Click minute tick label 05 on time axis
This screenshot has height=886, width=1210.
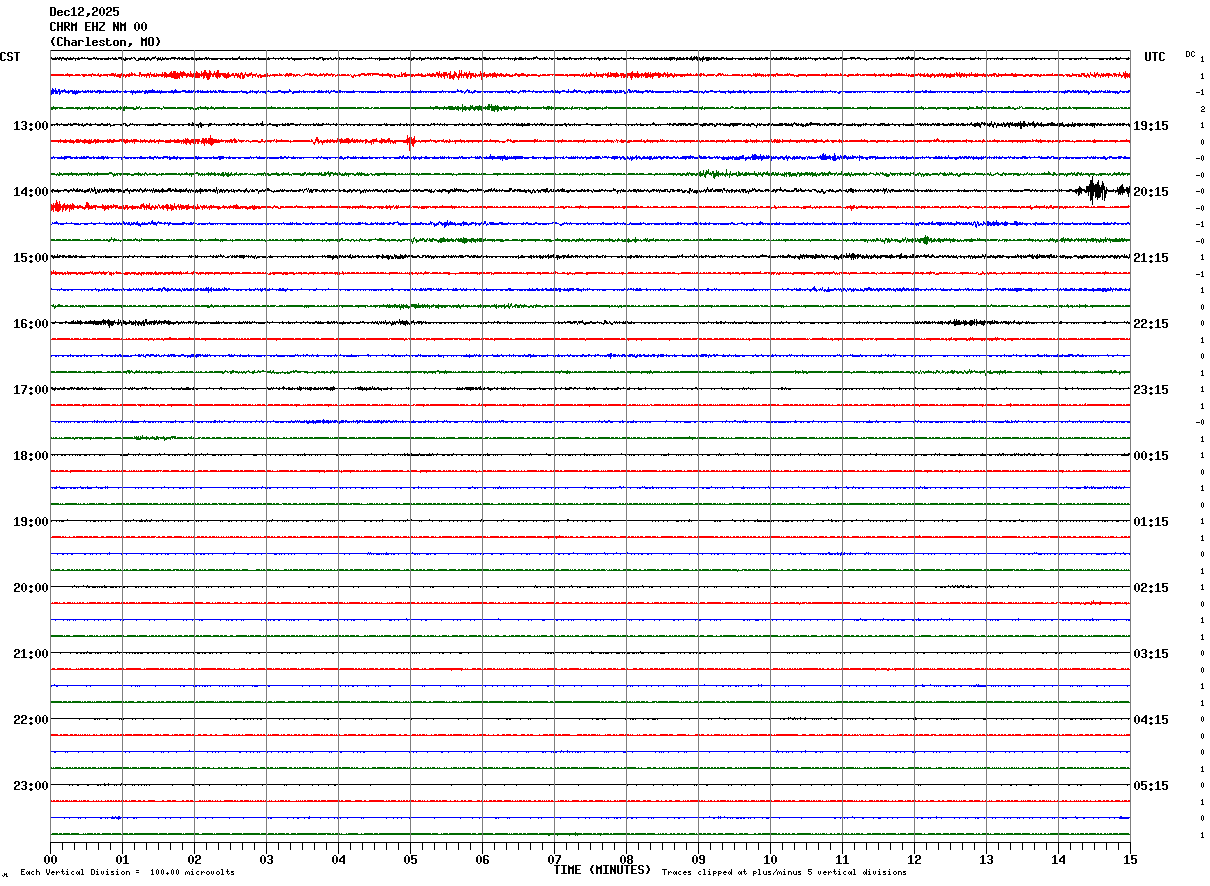click(410, 859)
